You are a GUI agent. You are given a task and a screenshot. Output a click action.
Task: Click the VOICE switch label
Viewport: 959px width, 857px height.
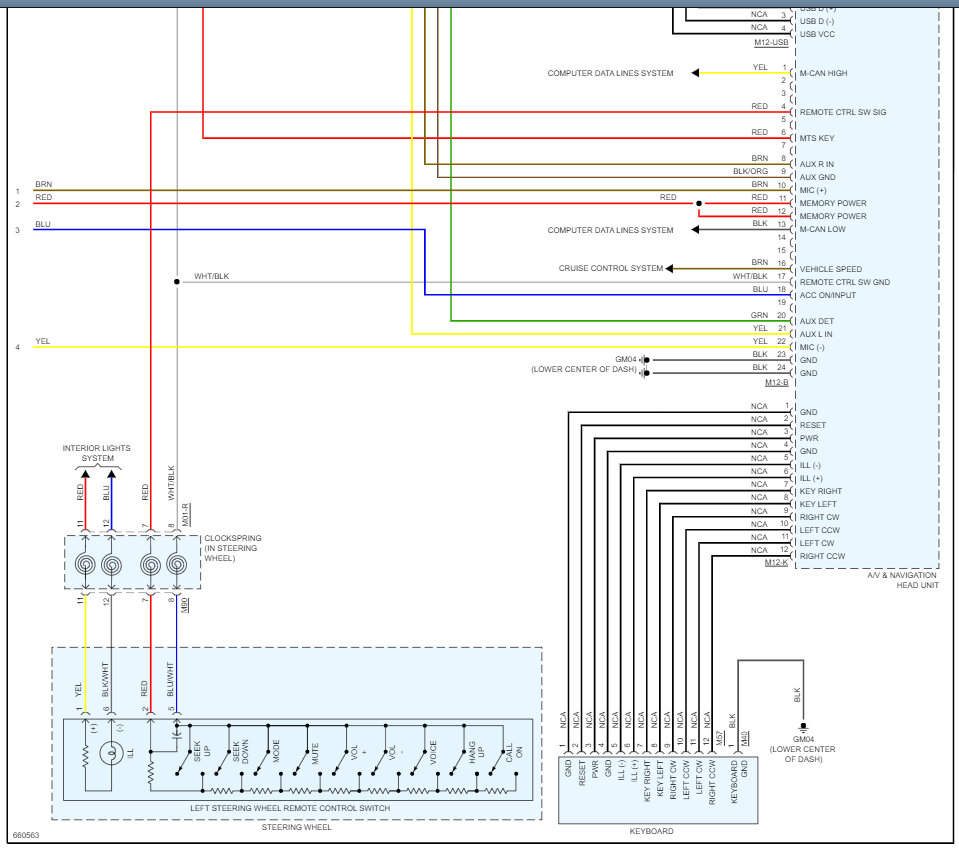(x=433, y=752)
